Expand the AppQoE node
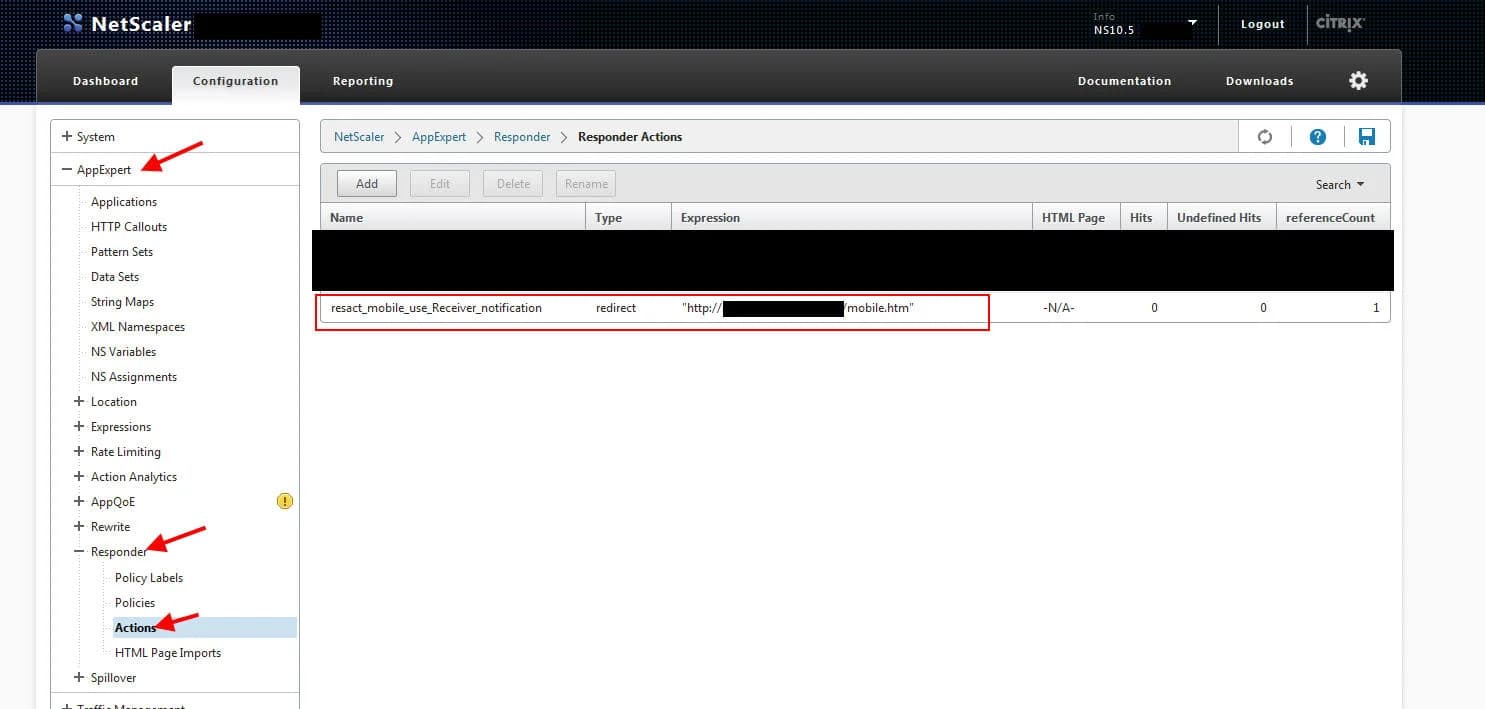1485x709 pixels. (80, 502)
